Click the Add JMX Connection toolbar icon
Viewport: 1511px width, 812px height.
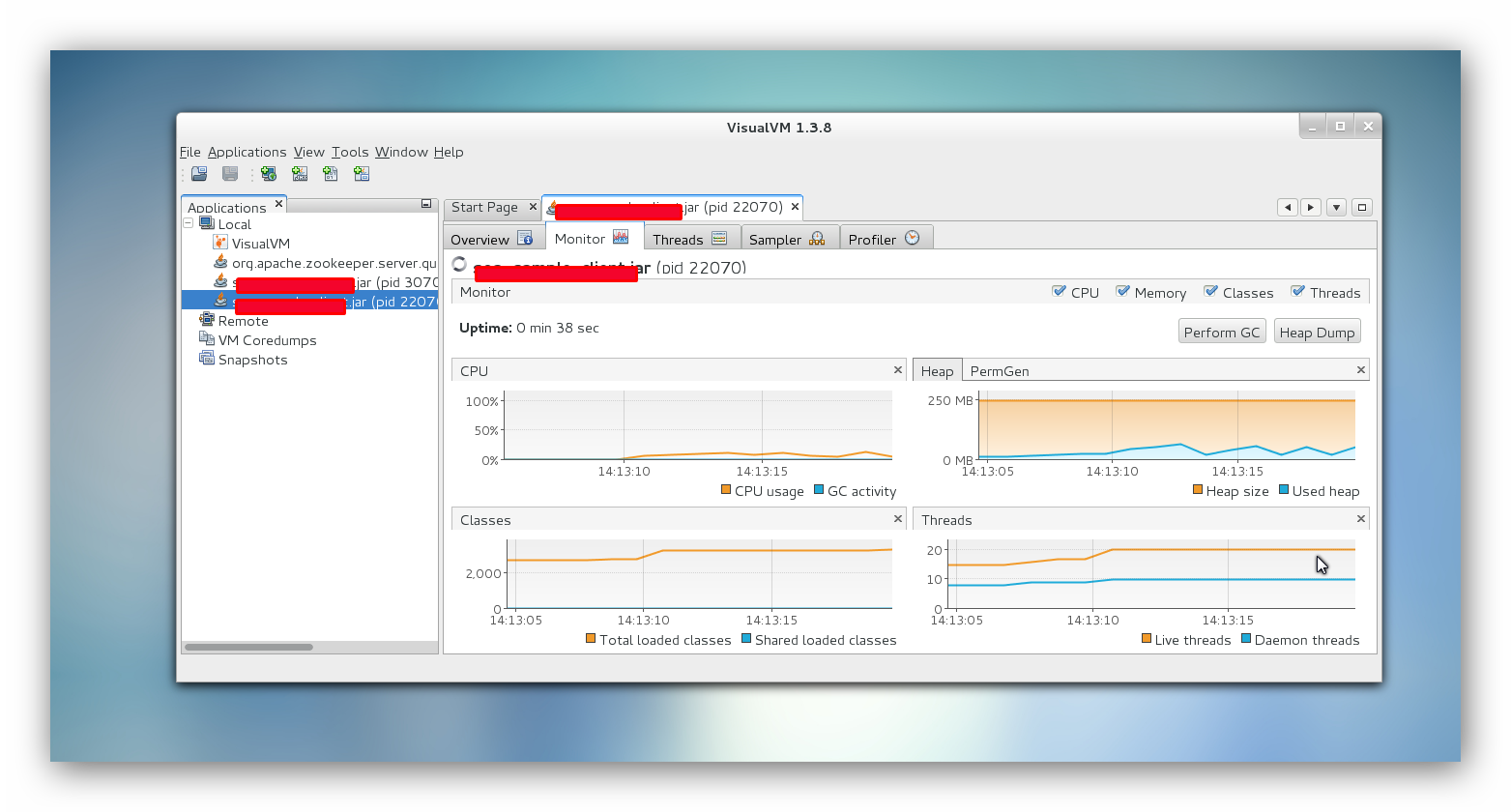[300, 174]
